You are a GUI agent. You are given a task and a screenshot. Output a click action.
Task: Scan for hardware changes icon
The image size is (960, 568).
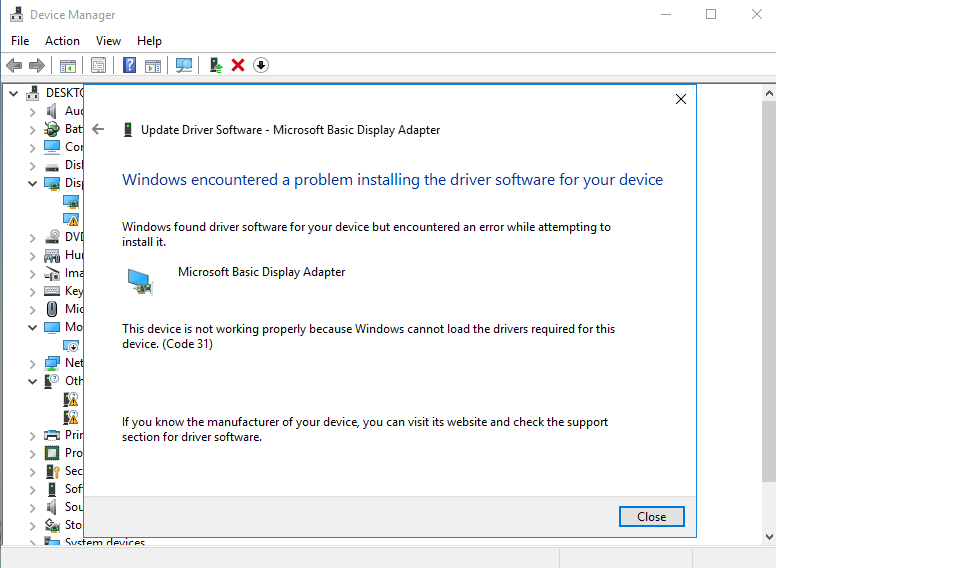pyautogui.click(x=184, y=65)
